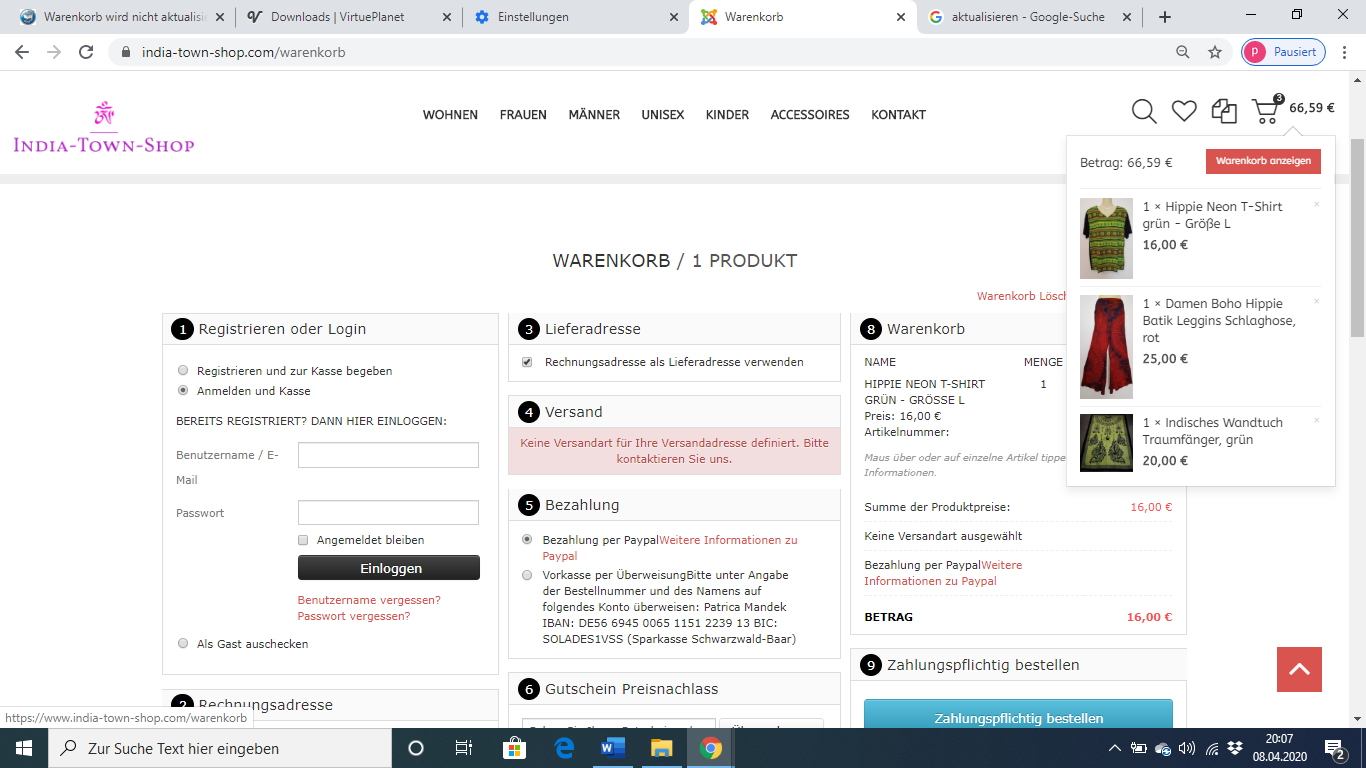
Task: Choose 'Vorkasse per Überweisung' payment option
Action: [x=527, y=575]
